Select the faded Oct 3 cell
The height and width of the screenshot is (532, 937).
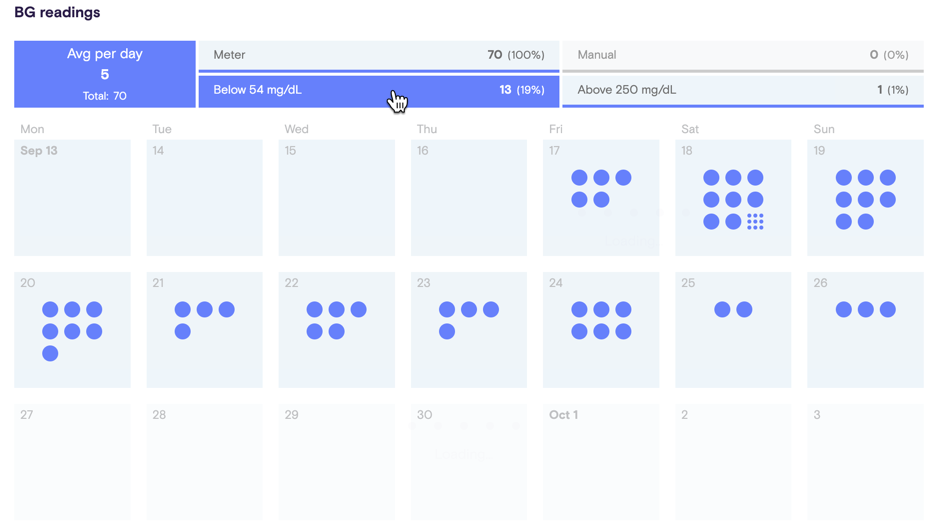click(x=865, y=461)
